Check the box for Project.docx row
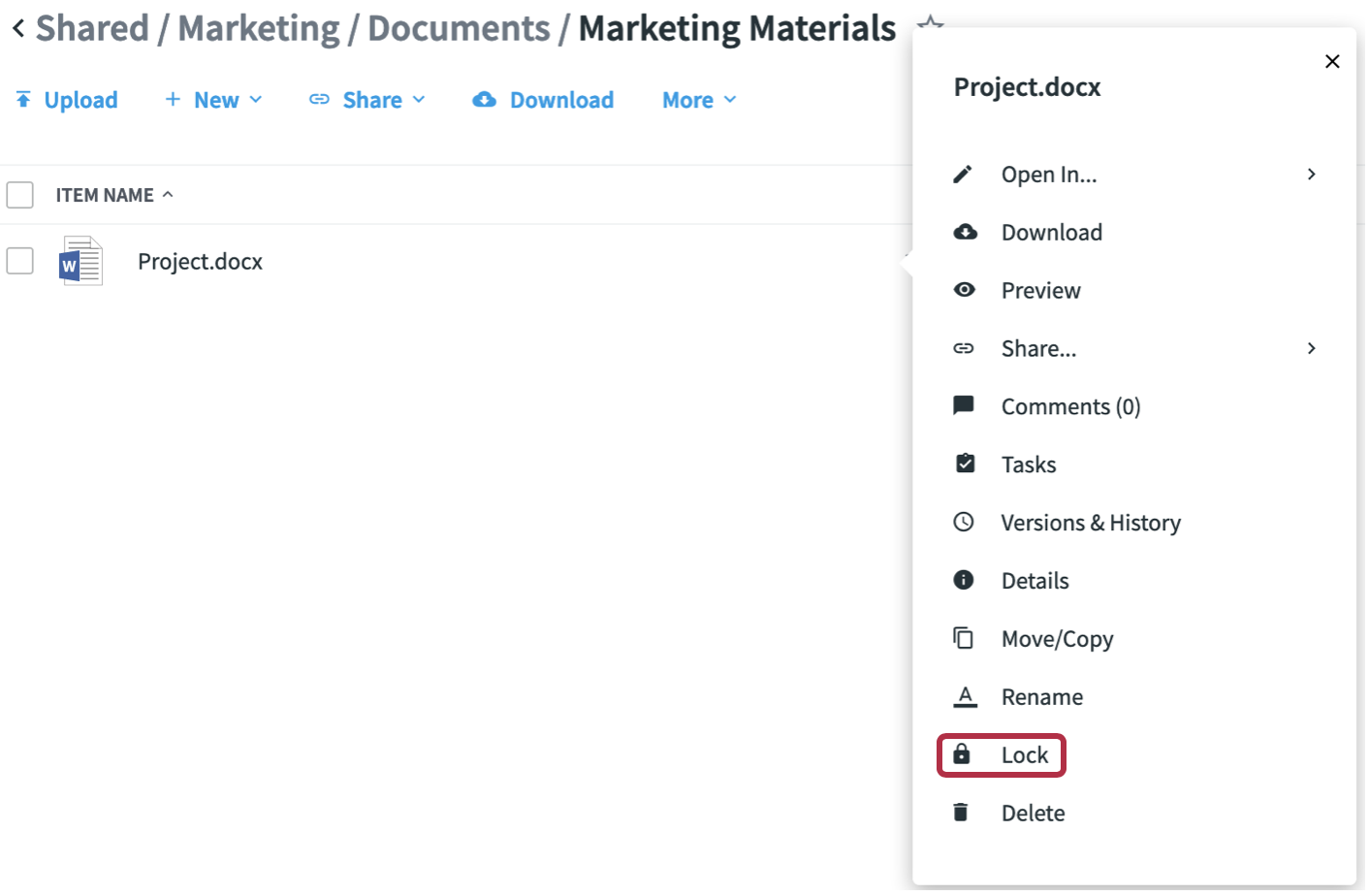 pyautogui.click(x=20, y=261)
